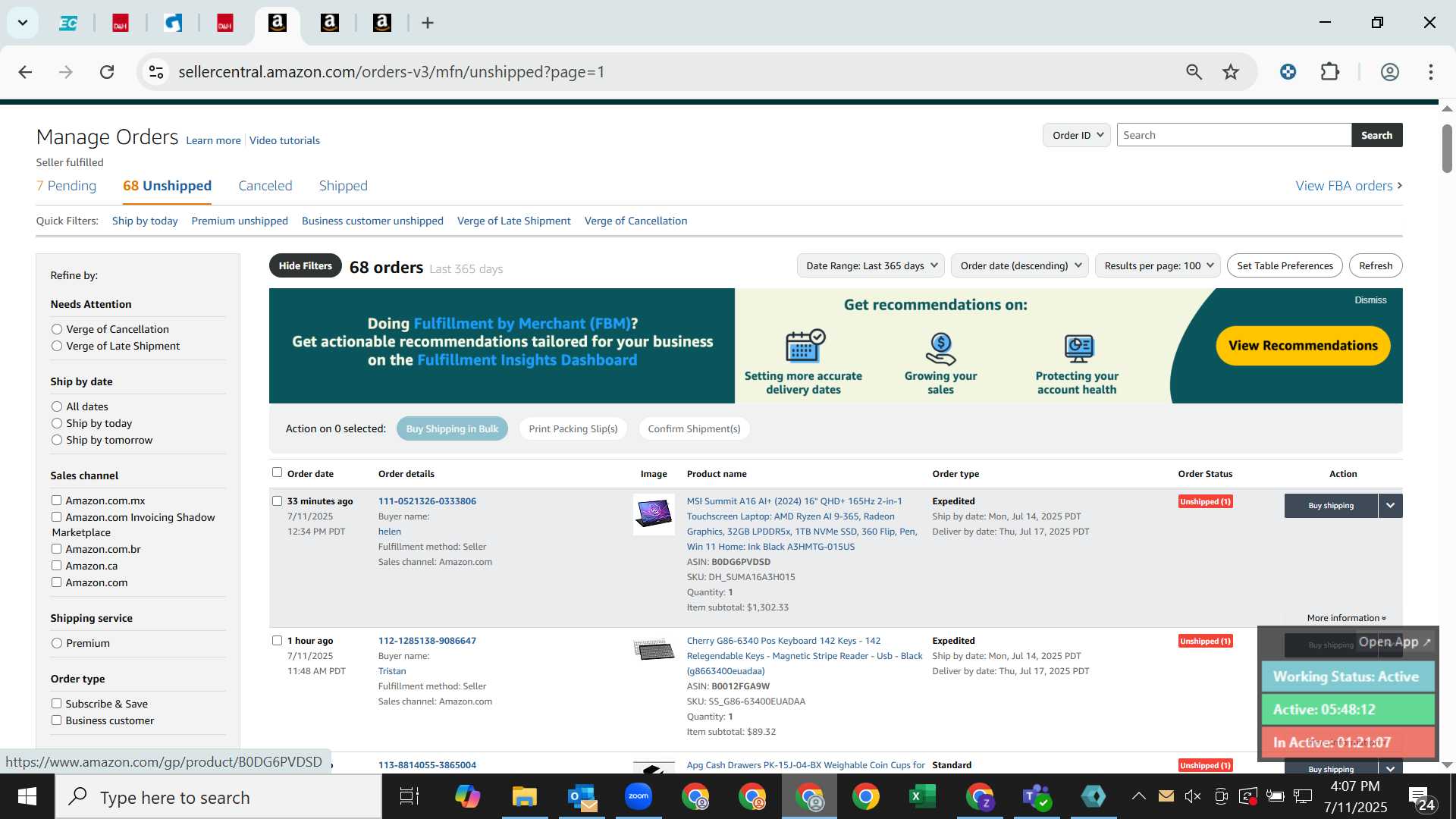Select Verge of Late Shipment radio button
This screenshot has height=819, width=1456.
[57, 346]
